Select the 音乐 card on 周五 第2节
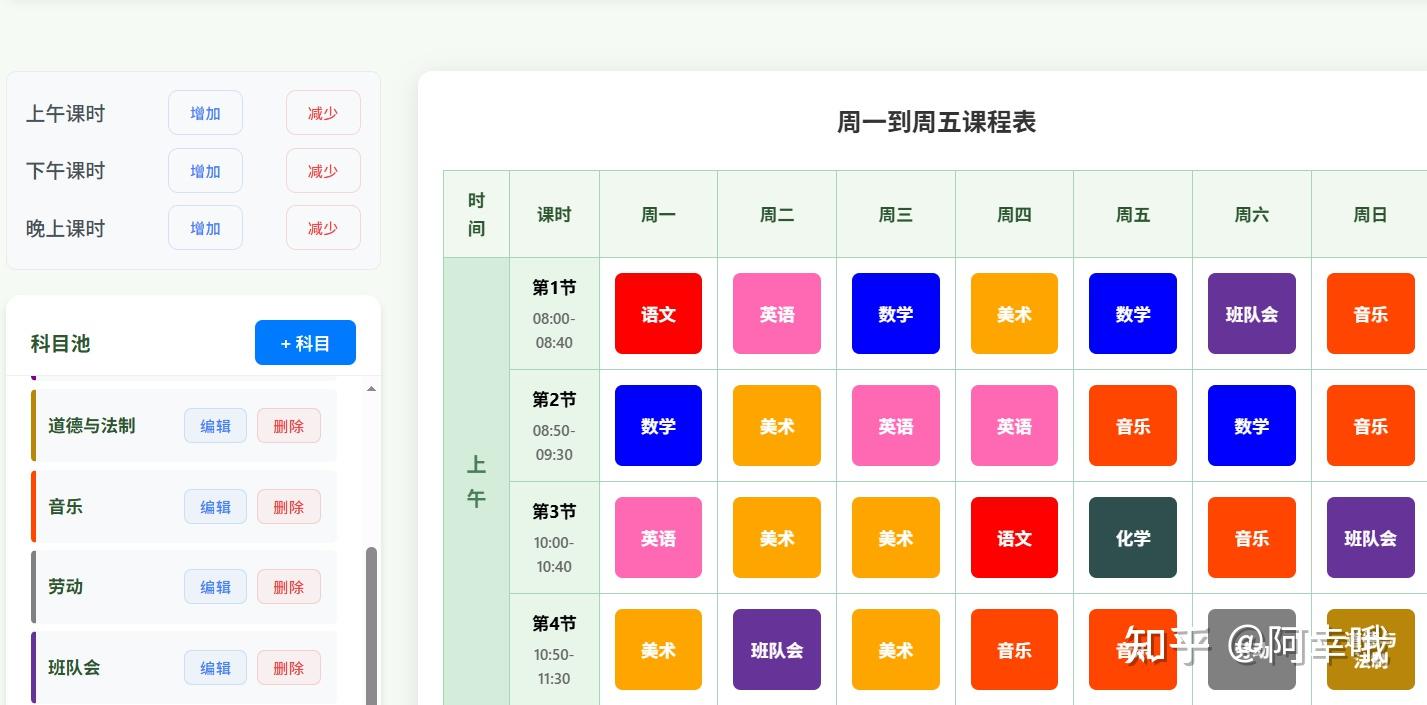Image resolution: width=1427 pixels, height=705 pixels. pos(1133,426)
